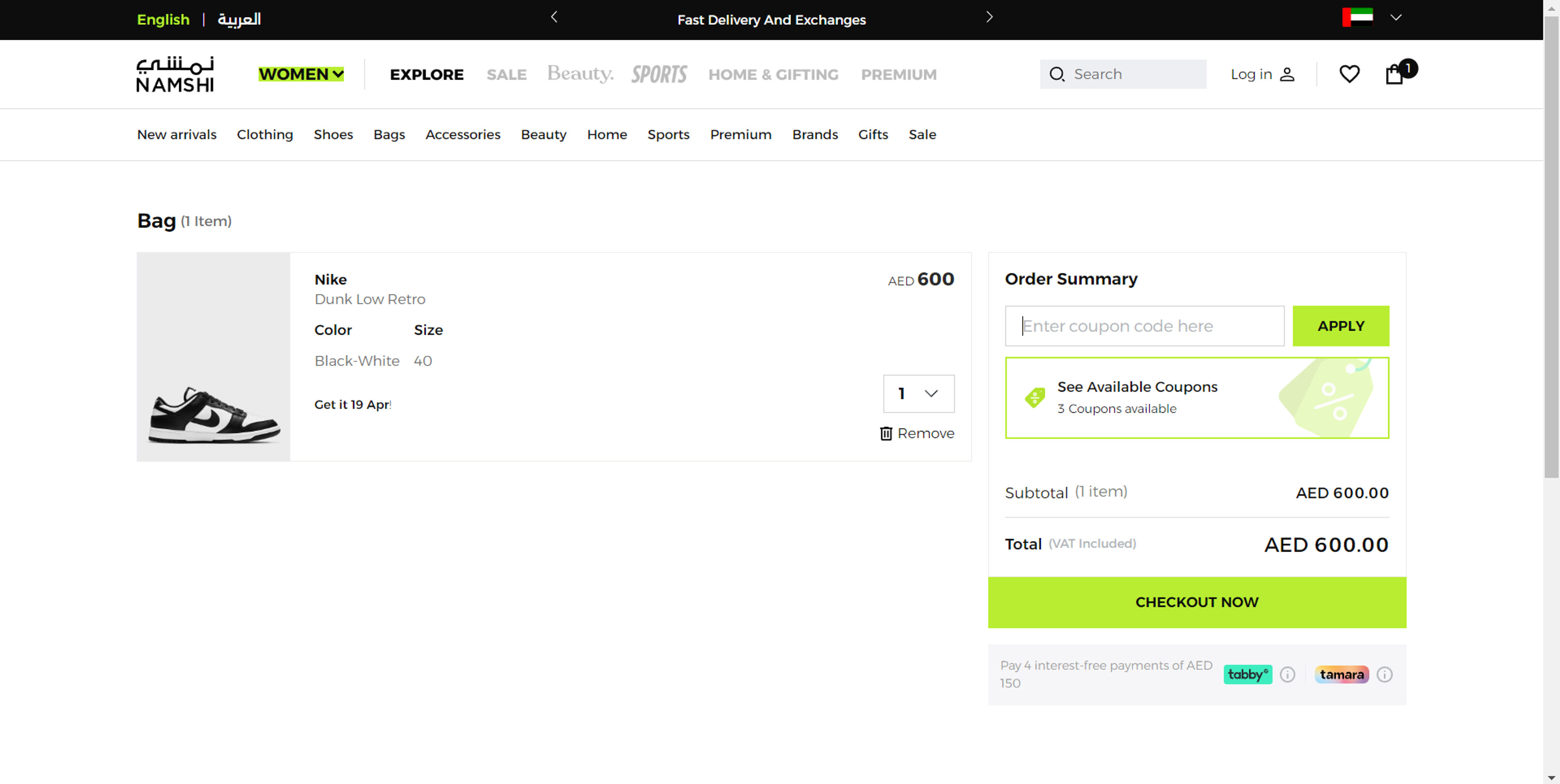Click the trash icon beside Remove
This screenshot has height=784, width=1560.
tap(885, 433)
